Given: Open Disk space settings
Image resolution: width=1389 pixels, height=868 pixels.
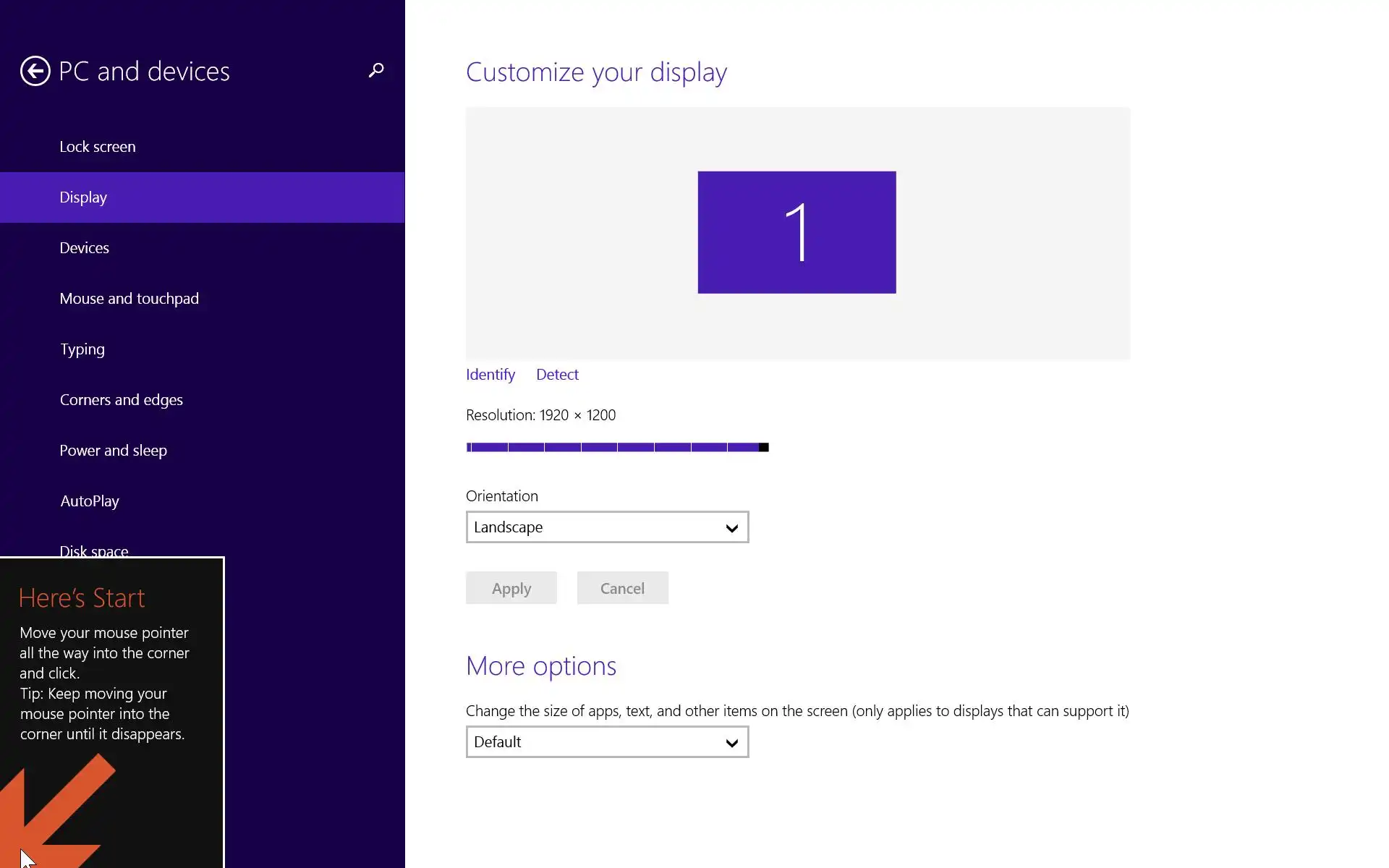Looking at the screenshot, I should coord(94,550).
